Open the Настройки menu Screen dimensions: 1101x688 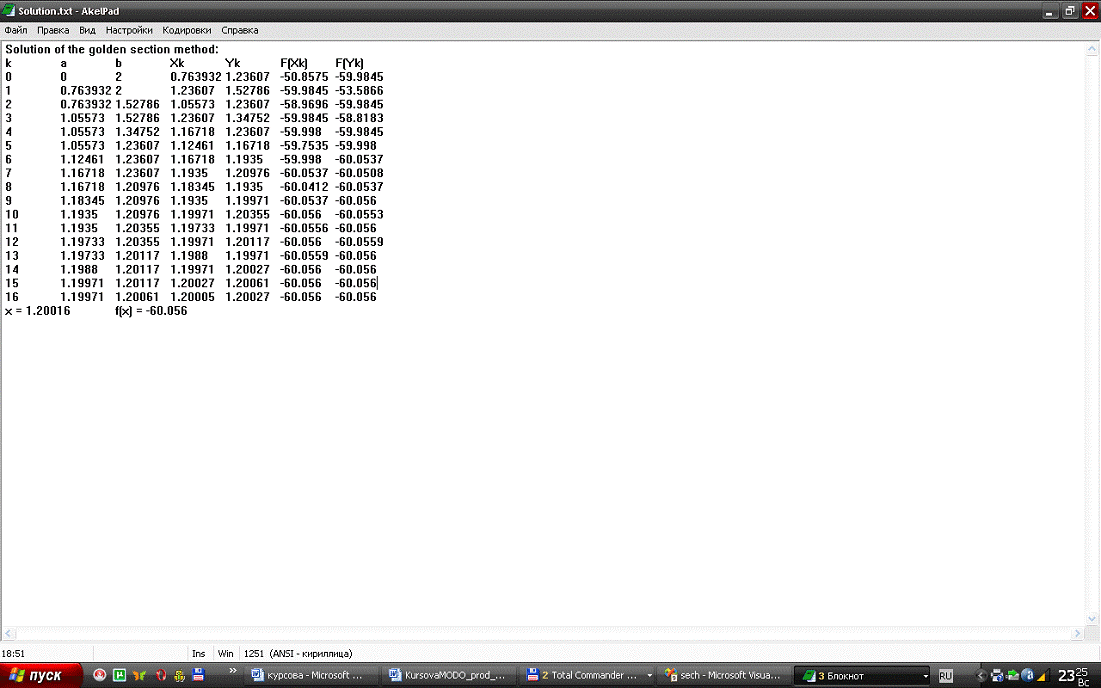tap(128, 30)
